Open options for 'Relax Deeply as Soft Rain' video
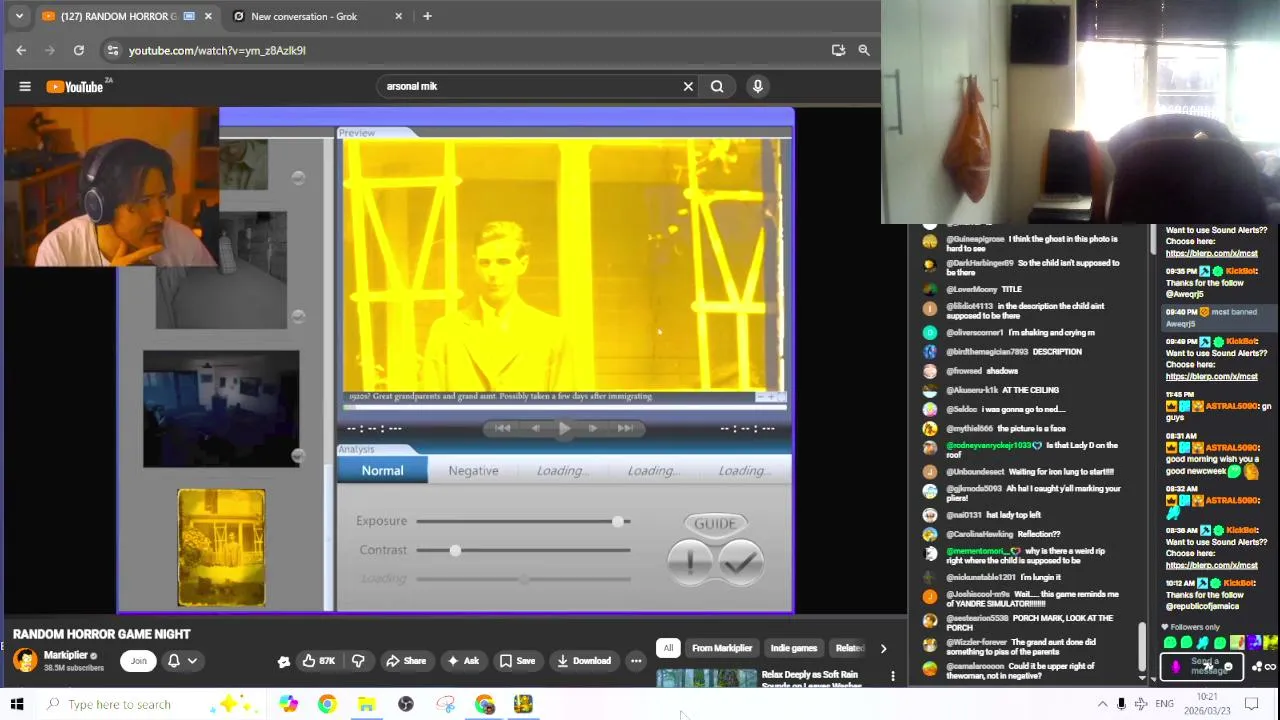 pos(893,676)
